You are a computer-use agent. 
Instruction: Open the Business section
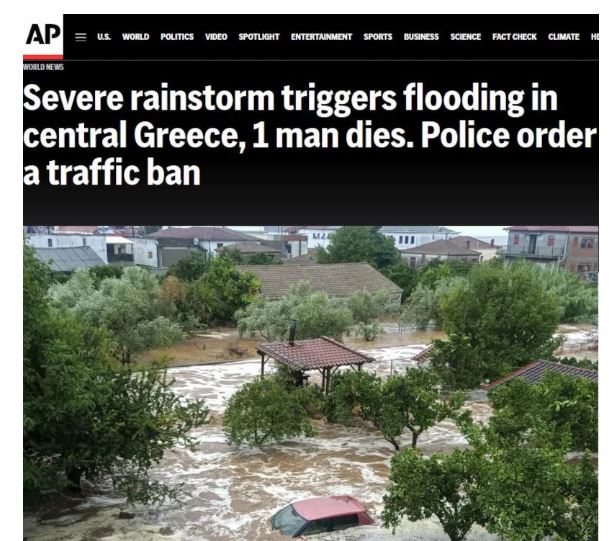[421, 37]
